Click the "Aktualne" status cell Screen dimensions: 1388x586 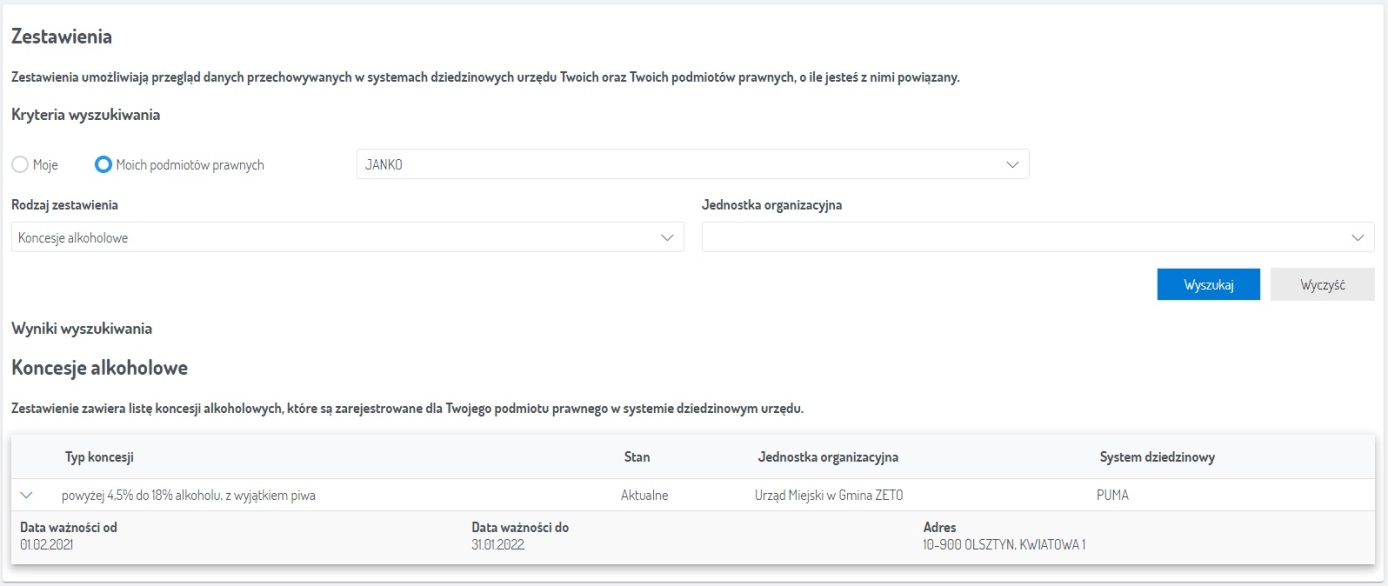pos(644,495)
